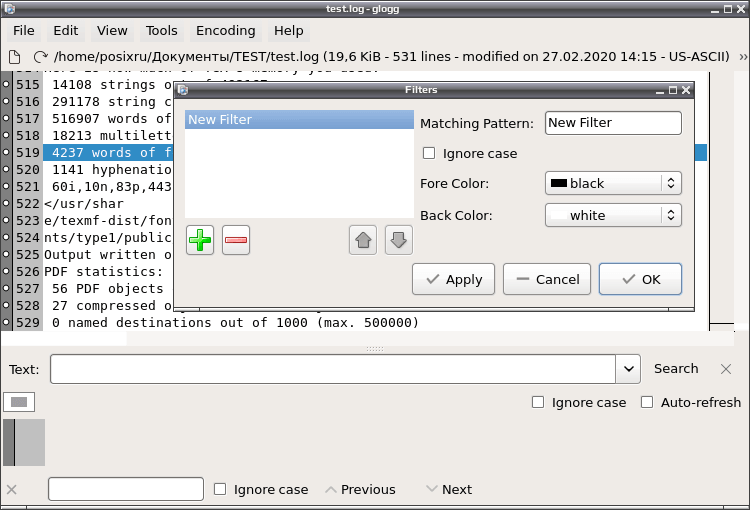Move the filter up with the up arrow
This screenshot has width=750, height=510.
[363, 240]
